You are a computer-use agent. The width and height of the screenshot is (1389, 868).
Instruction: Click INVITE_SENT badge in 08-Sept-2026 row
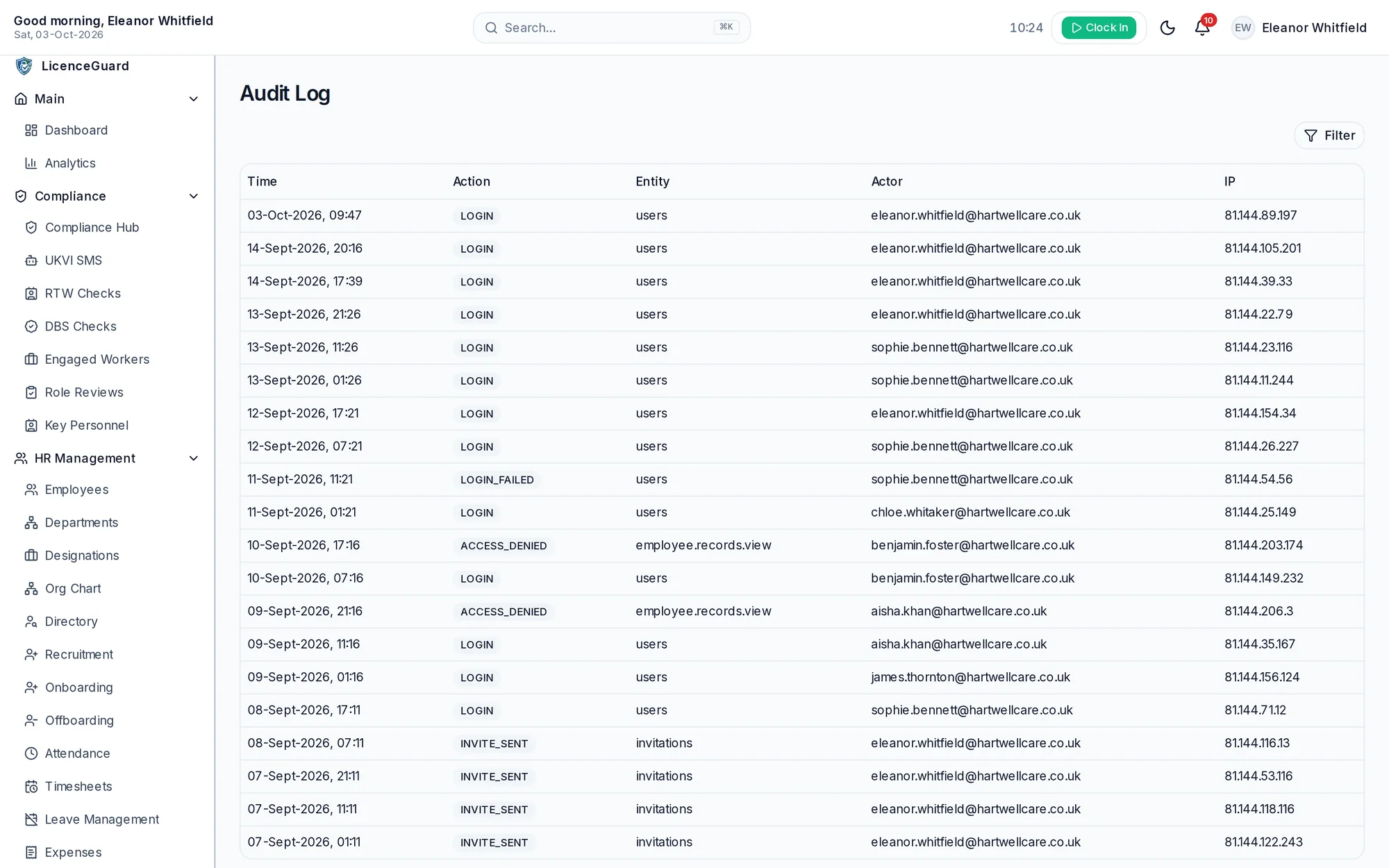tap(494, 744)
